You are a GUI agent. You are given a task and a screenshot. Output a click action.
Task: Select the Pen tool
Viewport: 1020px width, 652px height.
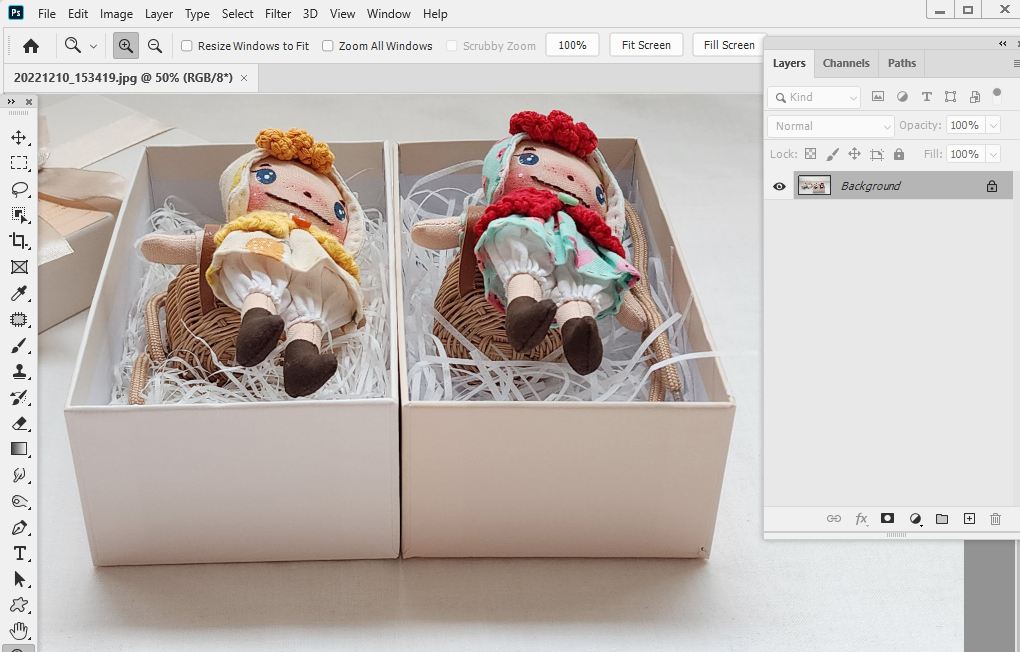pyautogui.click(x=19, y=527)
